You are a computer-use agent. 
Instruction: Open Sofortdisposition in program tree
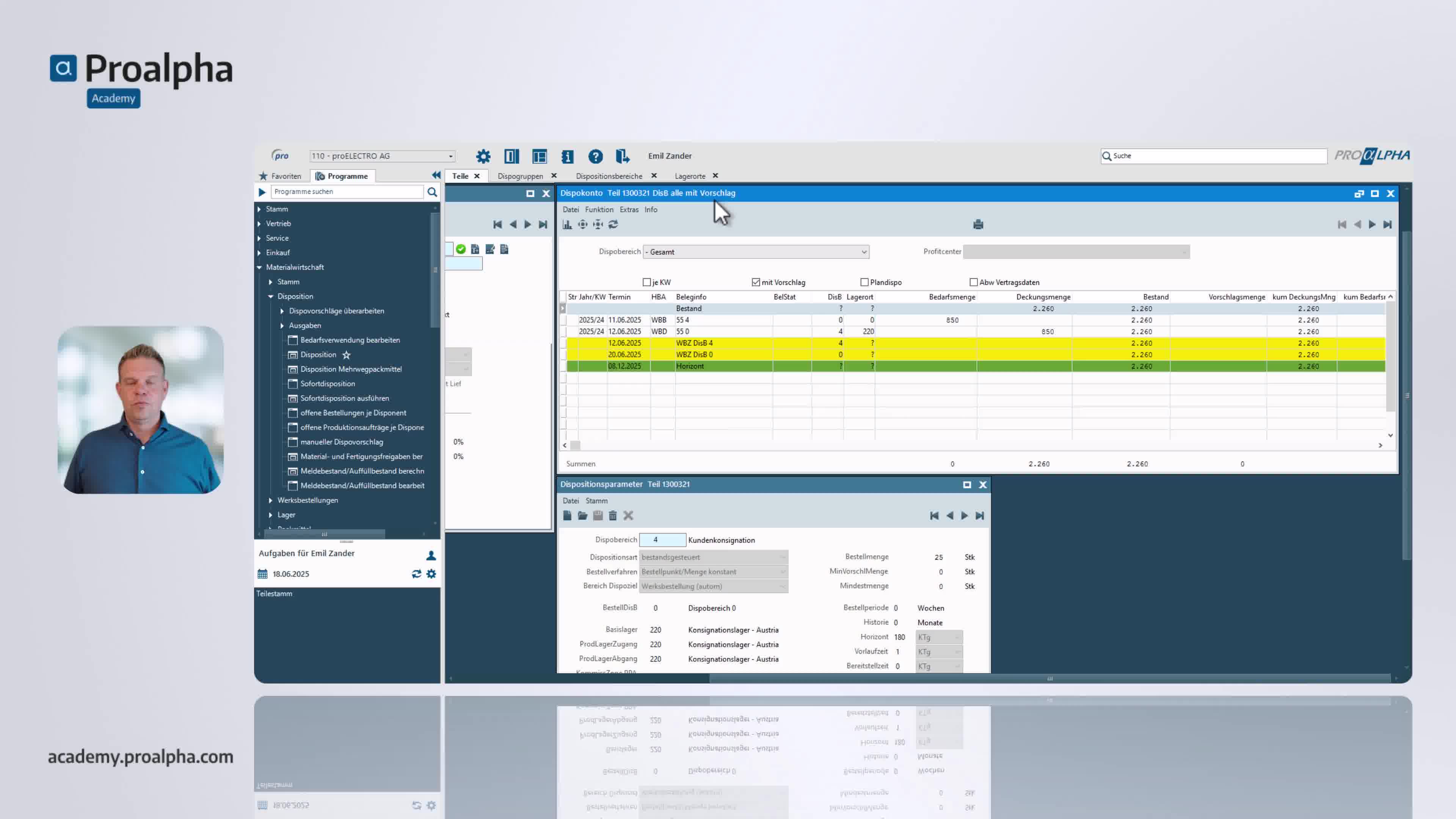click(x=327, y=384)
